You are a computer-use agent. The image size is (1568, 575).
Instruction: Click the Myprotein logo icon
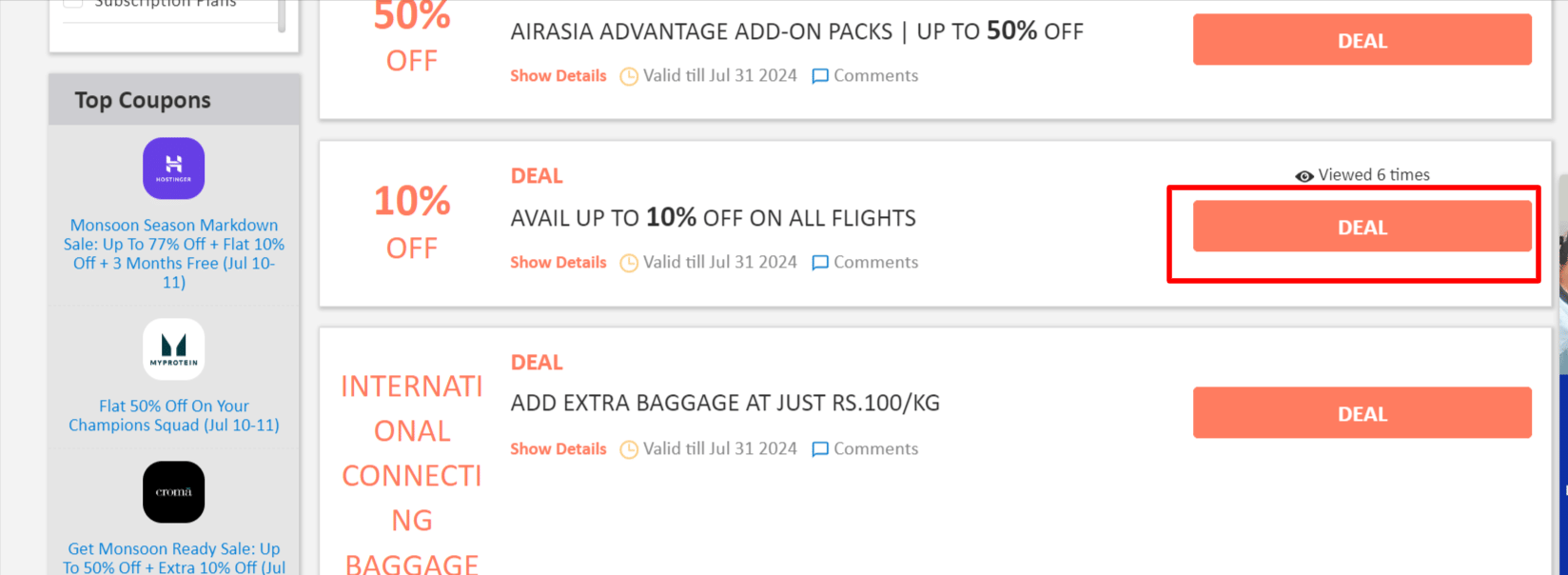[x=173, y=349]
